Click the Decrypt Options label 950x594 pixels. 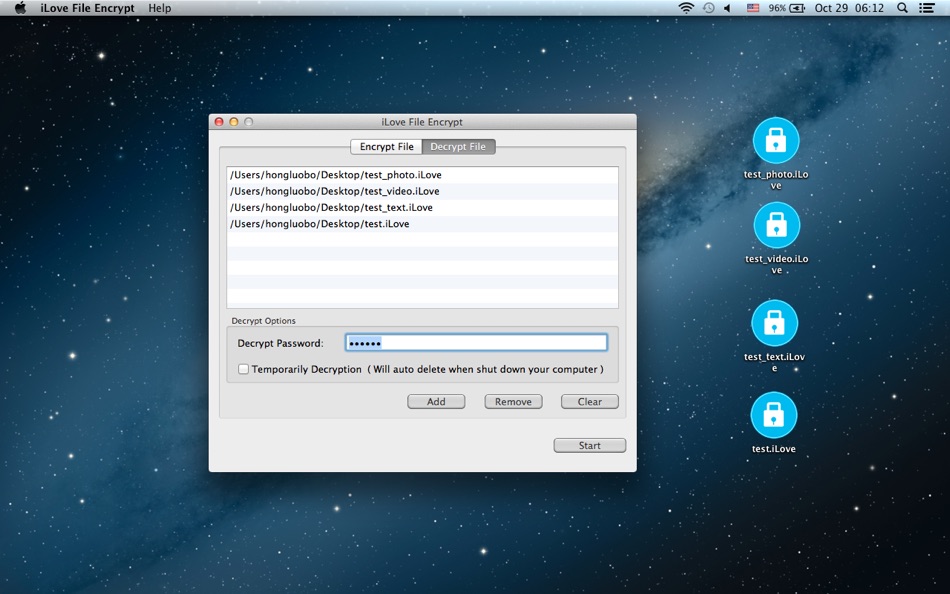pyautogui.click(x=264, y=321)
